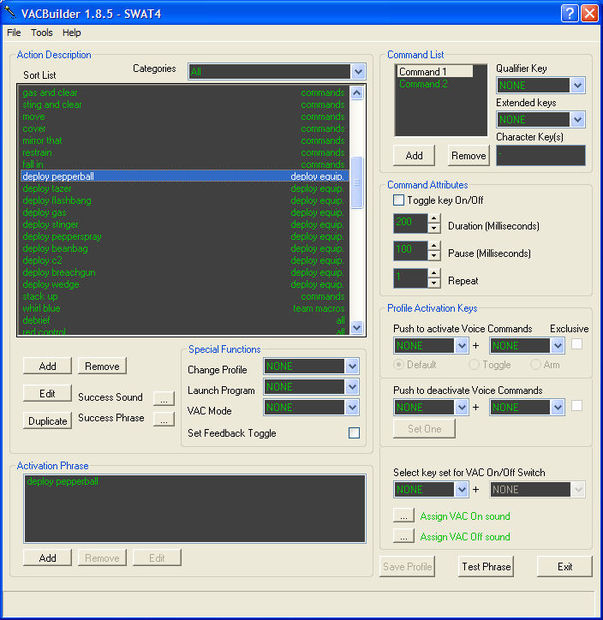Screen dimensions: 603x620
Task: Browse for Success Phrase file
Action: click(164, 419)
